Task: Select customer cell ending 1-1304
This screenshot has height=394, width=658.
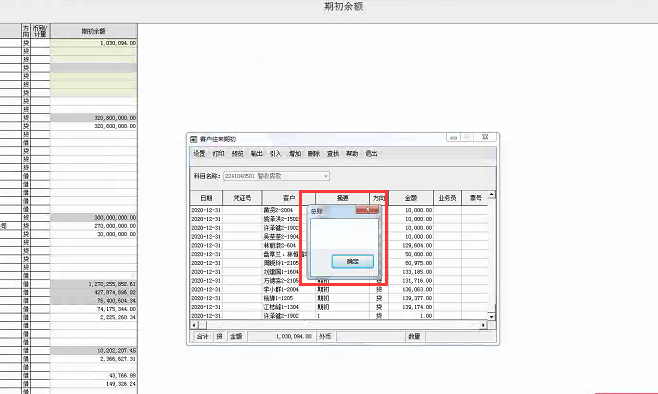Action: (x=289, y=307)
